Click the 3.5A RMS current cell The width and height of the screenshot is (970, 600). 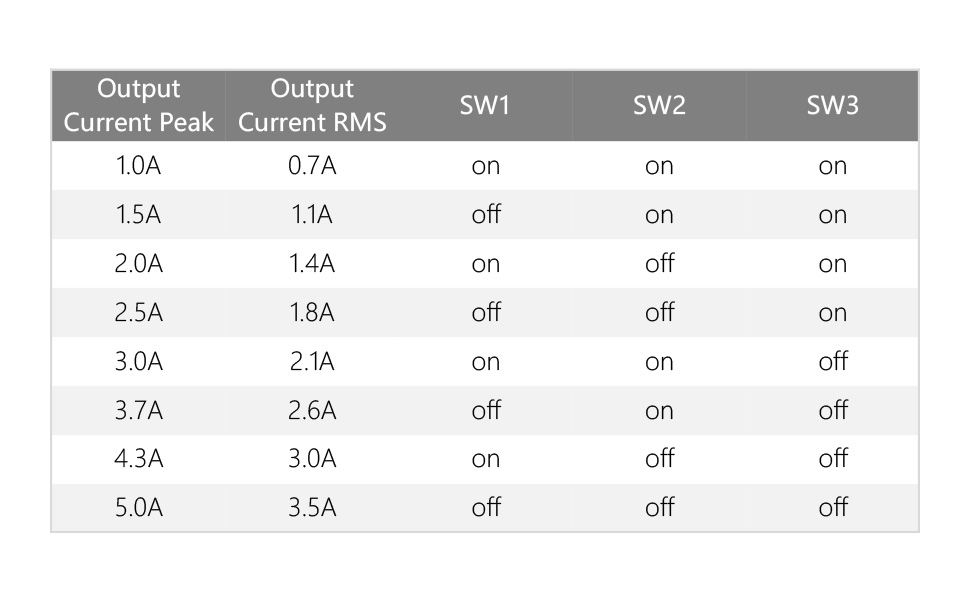(x=312, y=508)
